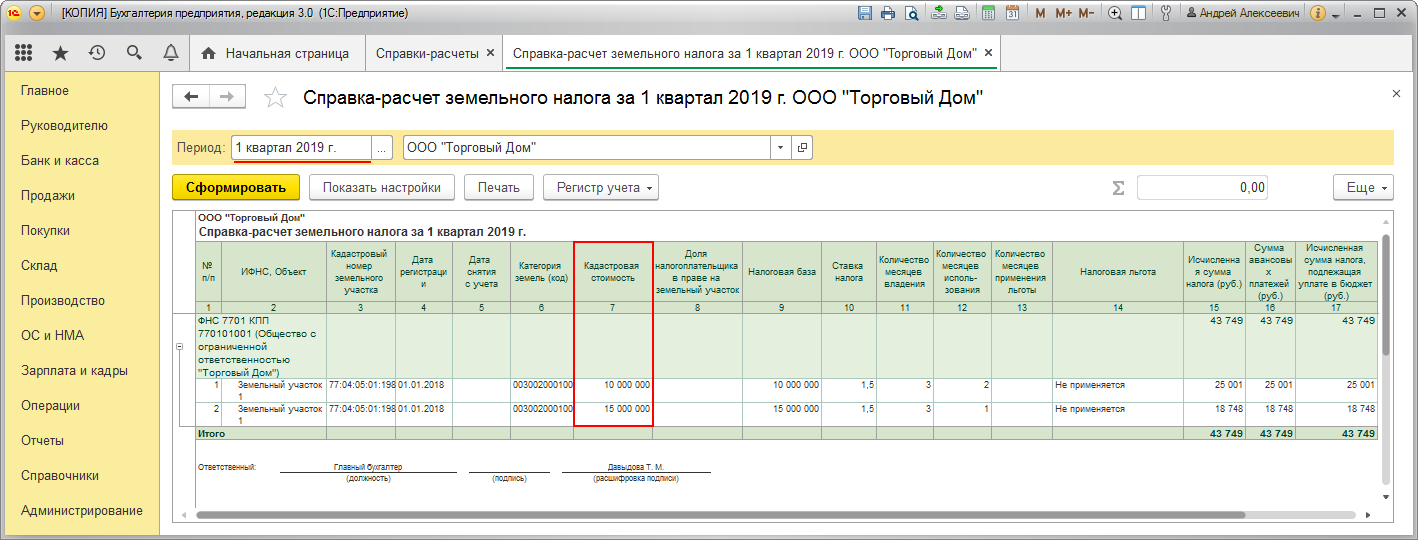
Task: Open the Покупки section
Action: (45, 231)
